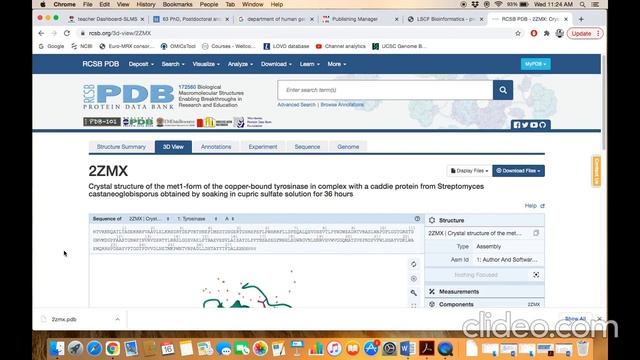
Task: Open the Display Files dropdown
Action: point(469,171)
